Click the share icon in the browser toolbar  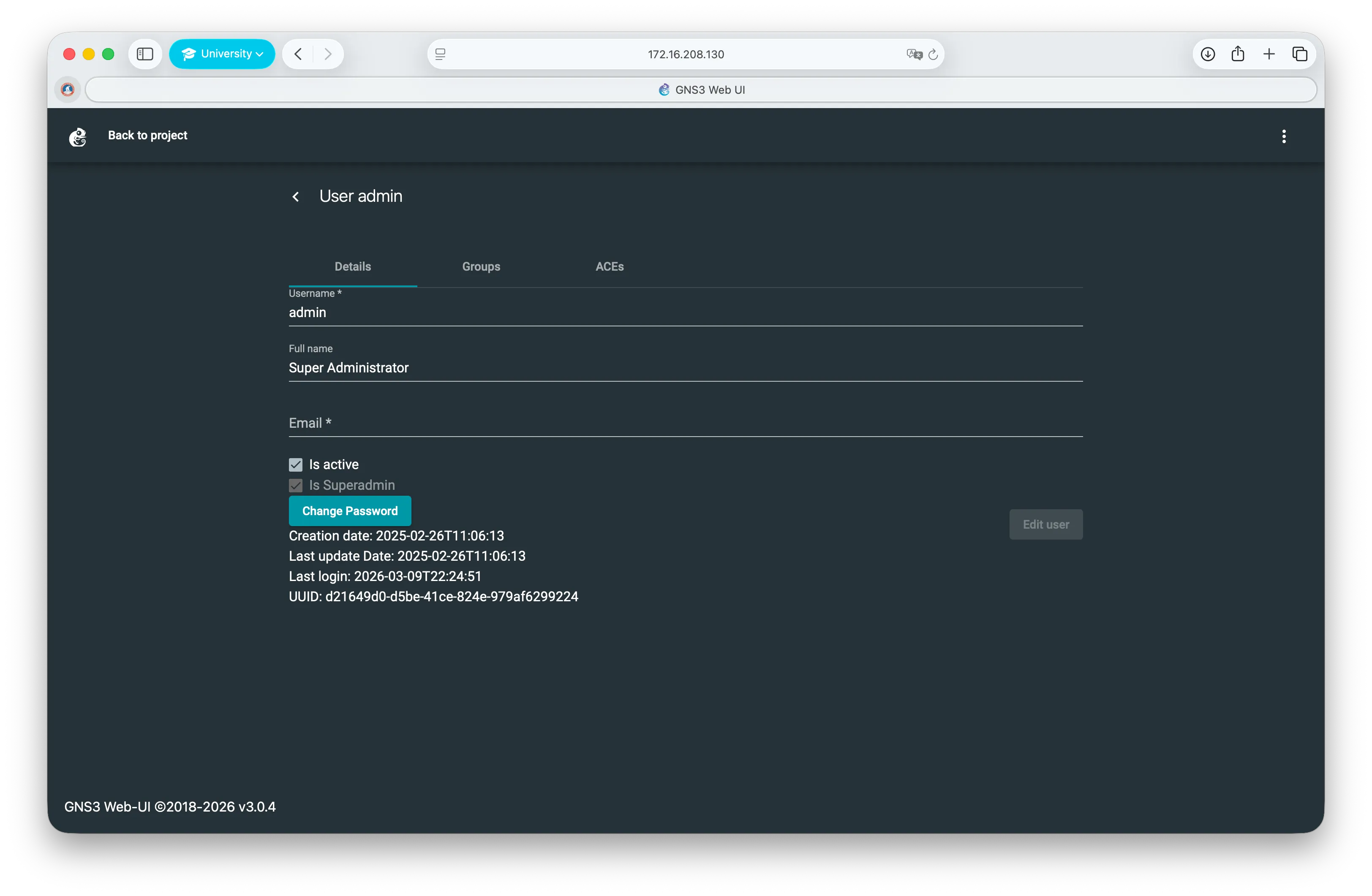(1238, 54)
